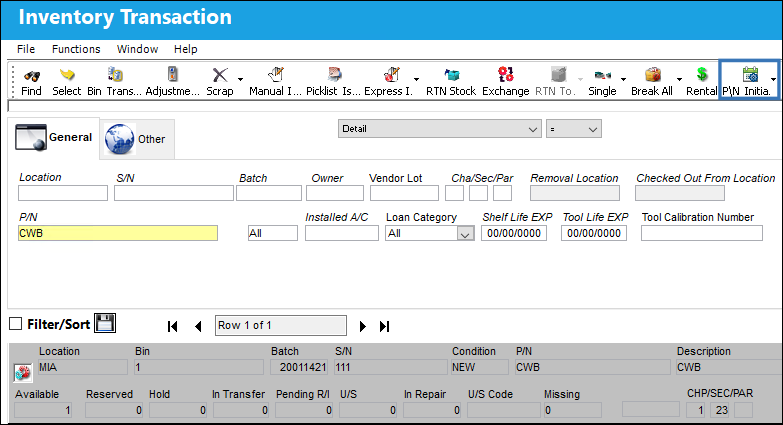The image size is (783, 425).
Task: Open the Help menu
Action: pos(186,49)
